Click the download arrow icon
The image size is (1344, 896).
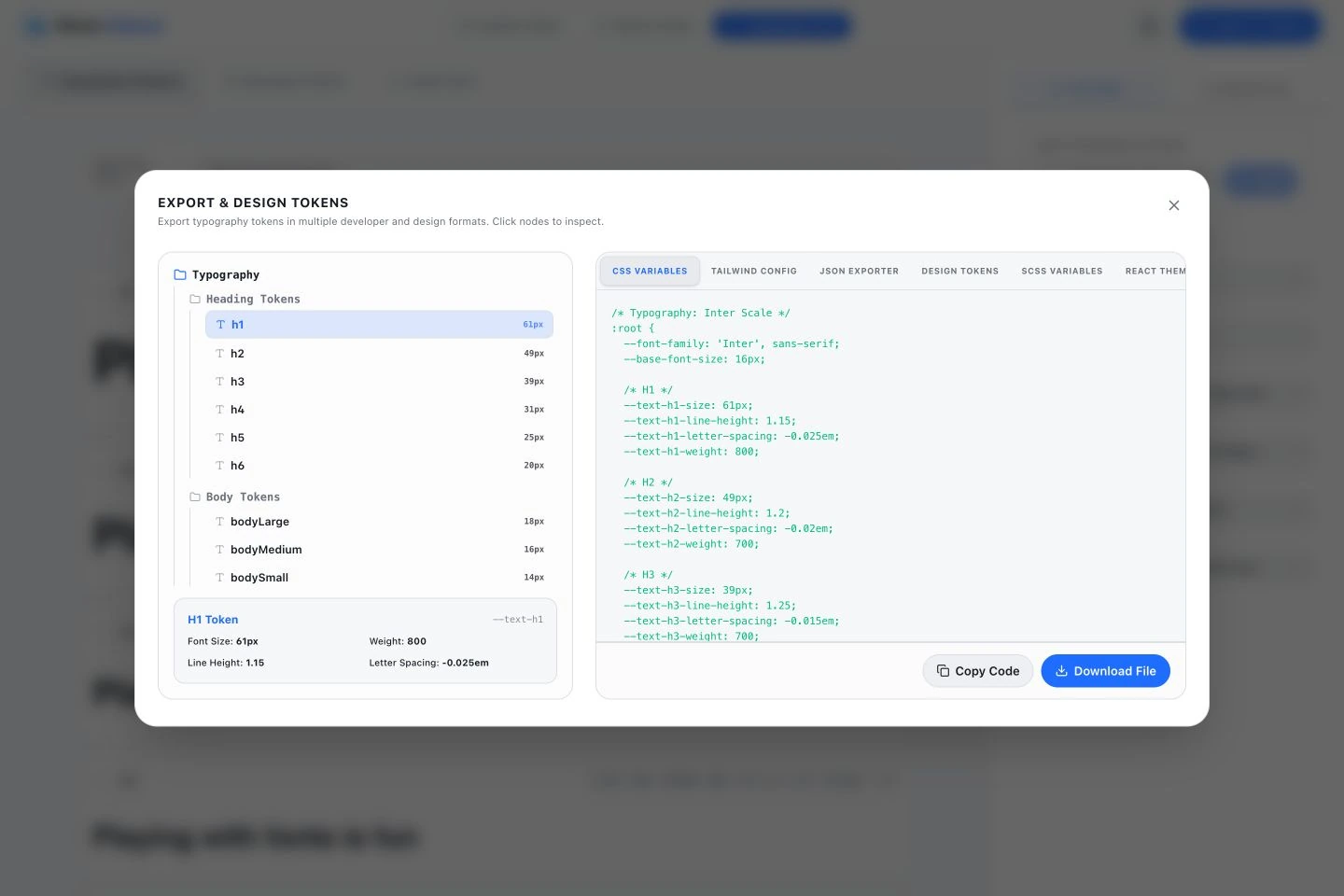tap(1061, 671)
